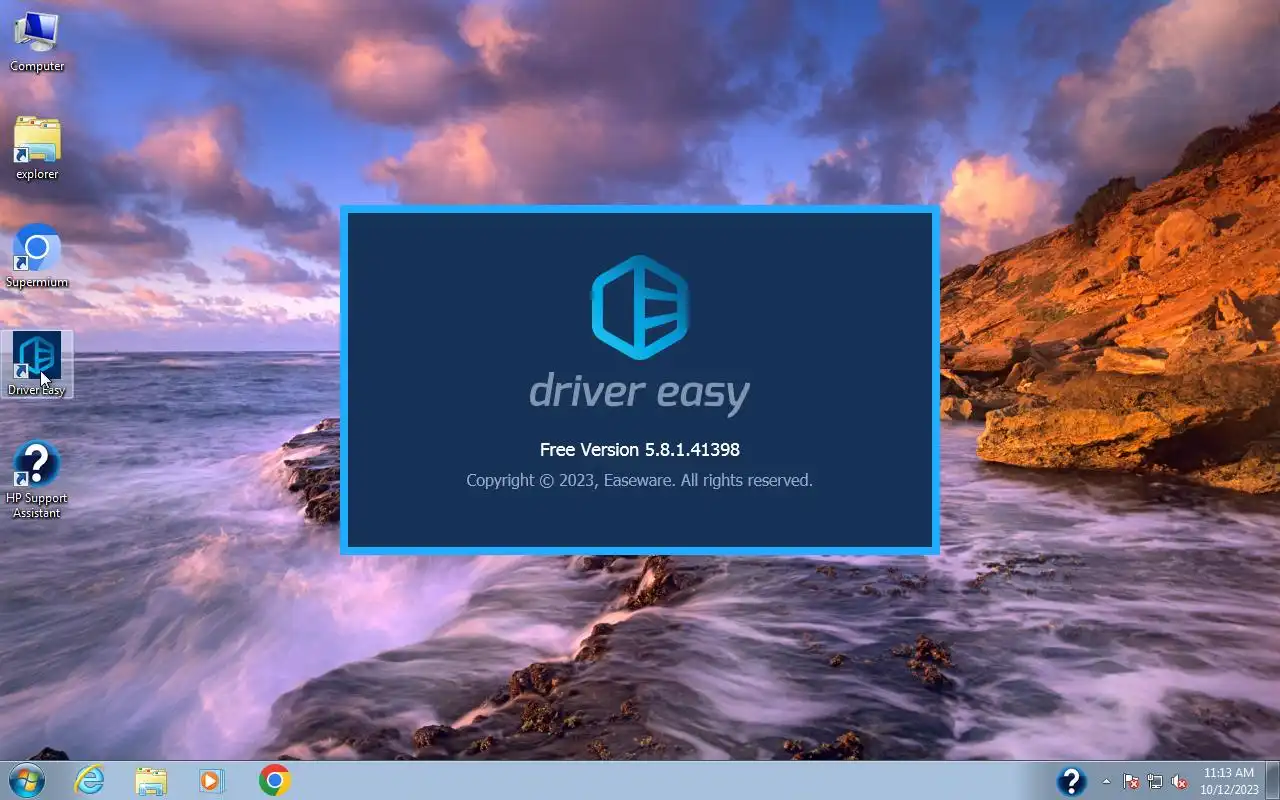The image size is (1280, 800).
Task: Open the Computer desktop icon
Action: pos(37,42)
